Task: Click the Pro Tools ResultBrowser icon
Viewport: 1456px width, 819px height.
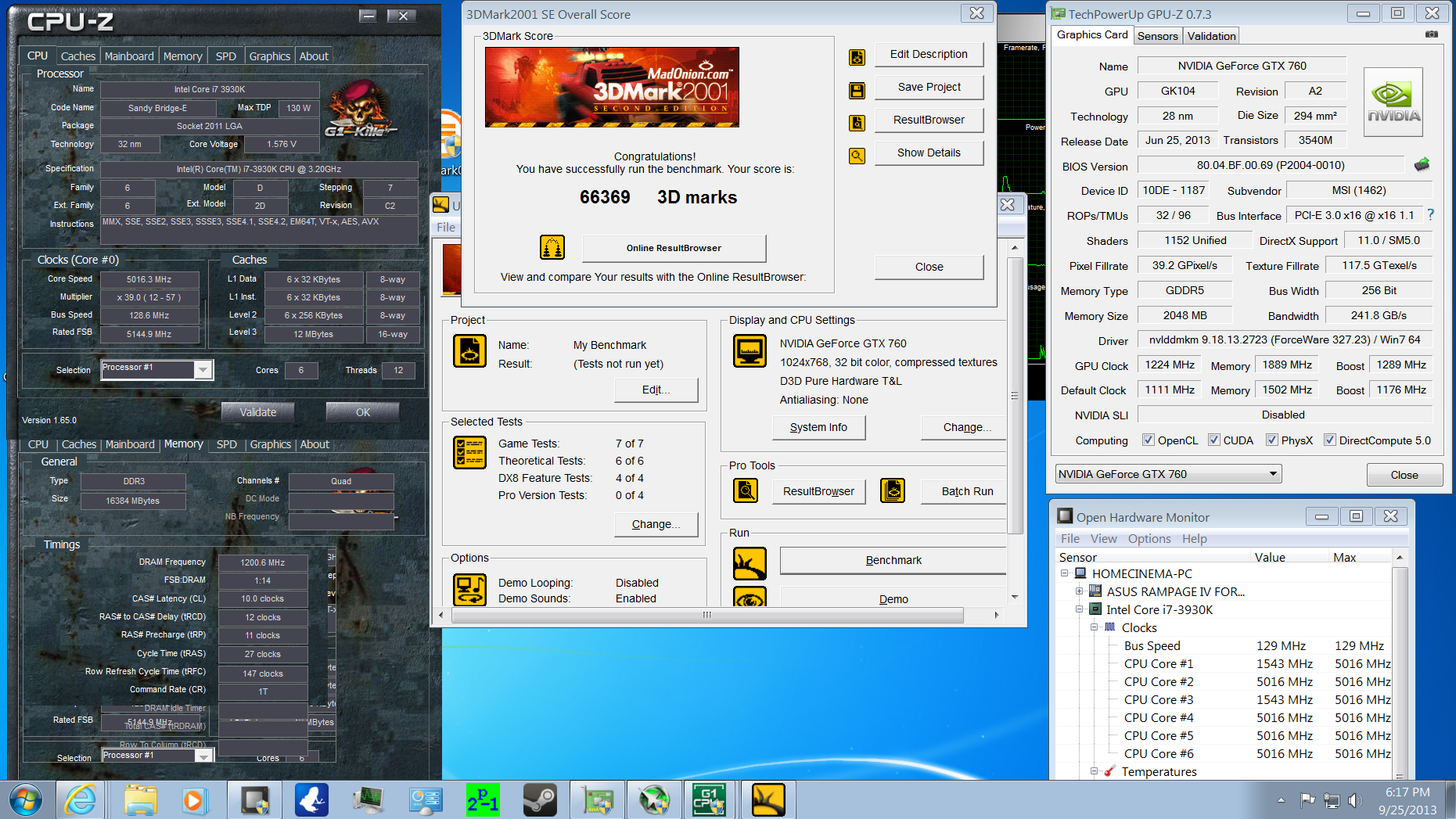Action: pyautogui.click(x=746, y=490)
